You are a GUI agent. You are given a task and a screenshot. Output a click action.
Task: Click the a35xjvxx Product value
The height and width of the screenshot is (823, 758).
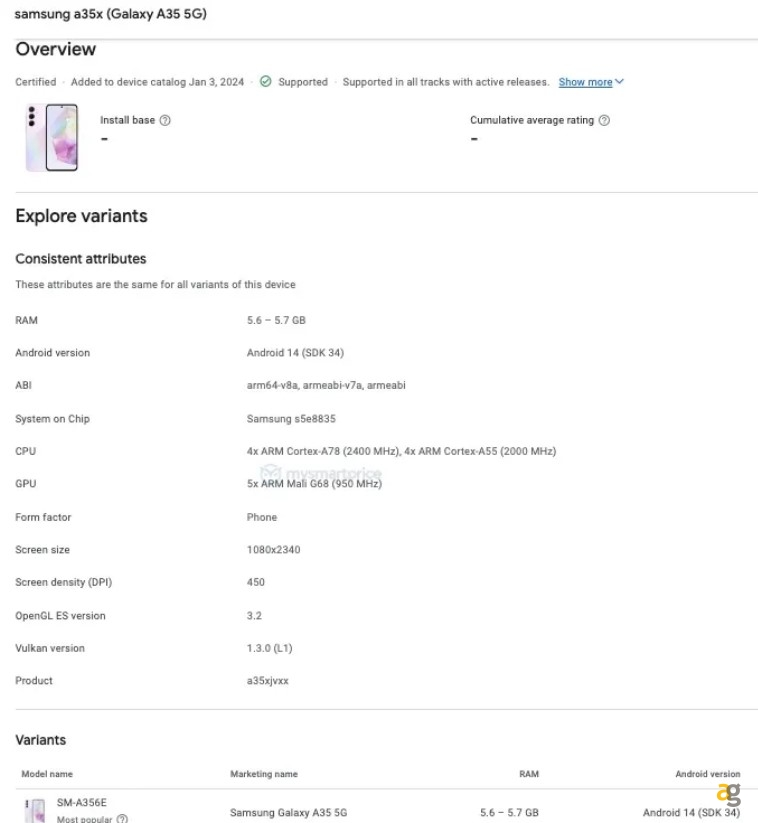click(x=268, y=681)
